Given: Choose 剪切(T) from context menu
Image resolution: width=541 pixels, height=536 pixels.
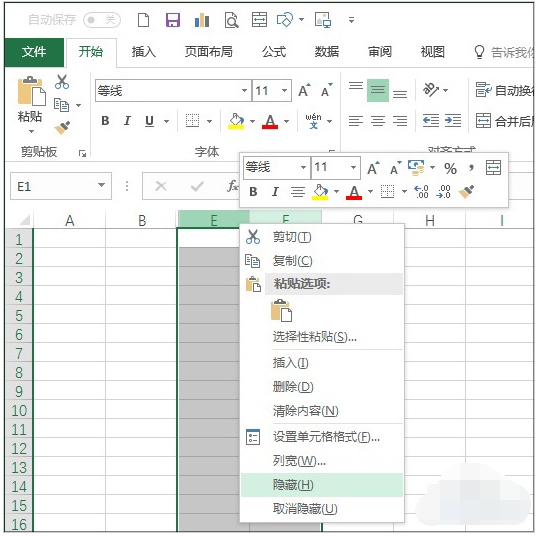Looking at the screenshot, I should 322,237.
